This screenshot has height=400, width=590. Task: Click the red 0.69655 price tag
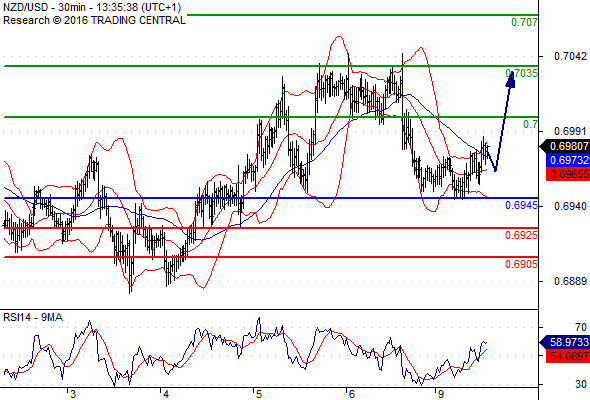(x=568, y=174)
